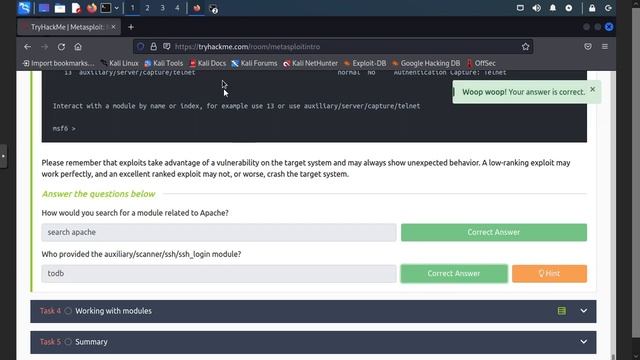Open the display settings tray icon
Screen dimensions: 640x360
(x=520, y=8)
